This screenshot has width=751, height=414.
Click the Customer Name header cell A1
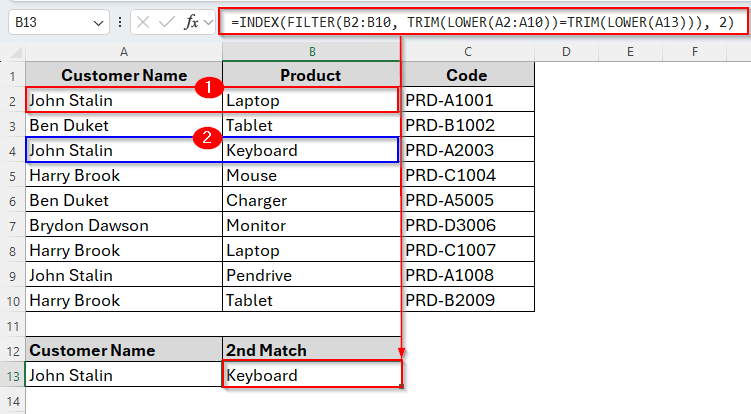point(124,75)
